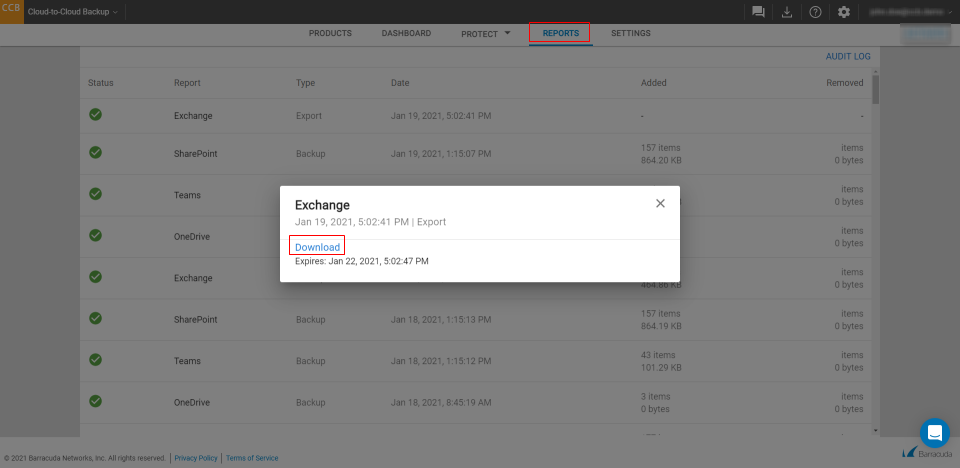The height and width of the screenshot is (468, 960).
Task: Select the Exchange export report row name
Action: [193, 116]
